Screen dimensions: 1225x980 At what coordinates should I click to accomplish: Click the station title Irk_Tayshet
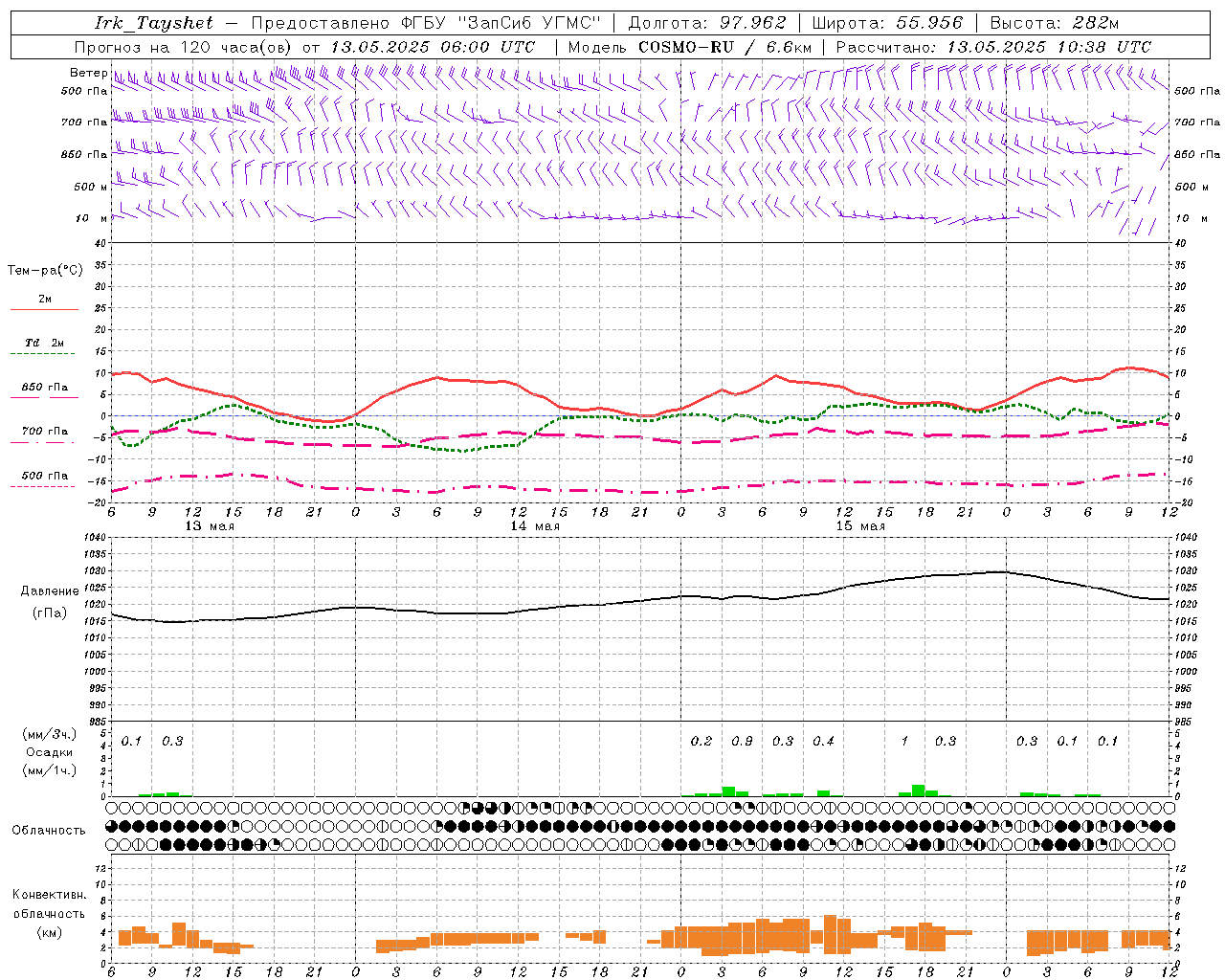tap(154, 23)
